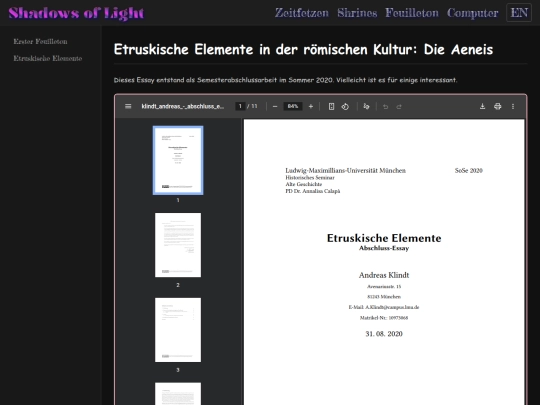Click Ludwig-Maximilians-Universität München text
The height and width of the screenshot is (405, 540).
point(345,170)
